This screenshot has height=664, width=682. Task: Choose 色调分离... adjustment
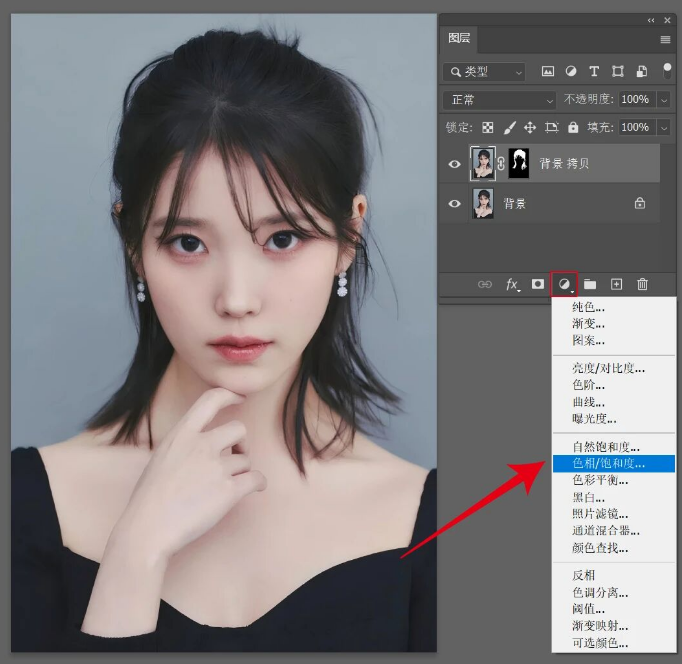(614, 593)
